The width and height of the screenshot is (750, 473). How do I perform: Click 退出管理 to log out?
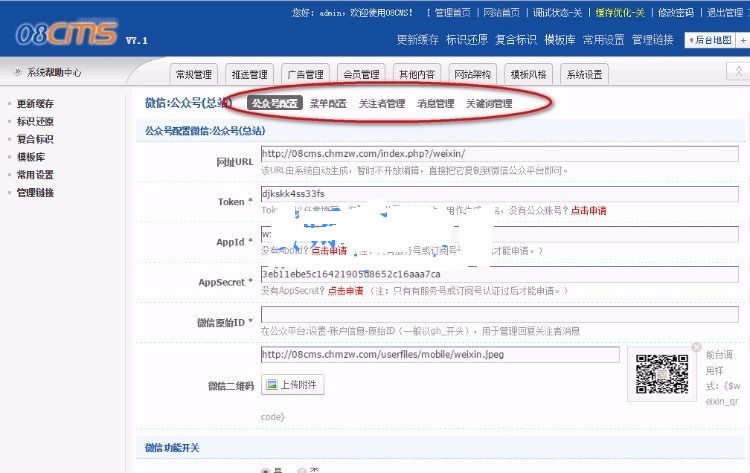pyautogui.click(x=725, y=13)
